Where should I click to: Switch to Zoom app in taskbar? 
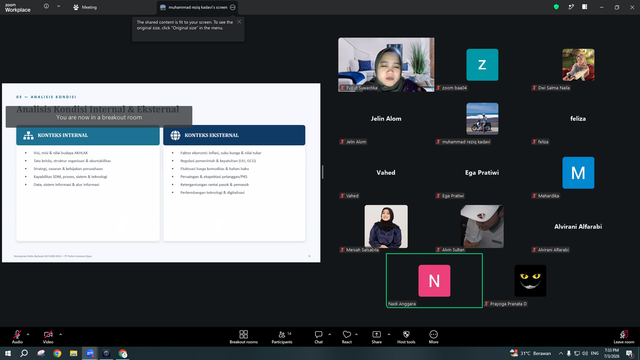pos(90,353)
